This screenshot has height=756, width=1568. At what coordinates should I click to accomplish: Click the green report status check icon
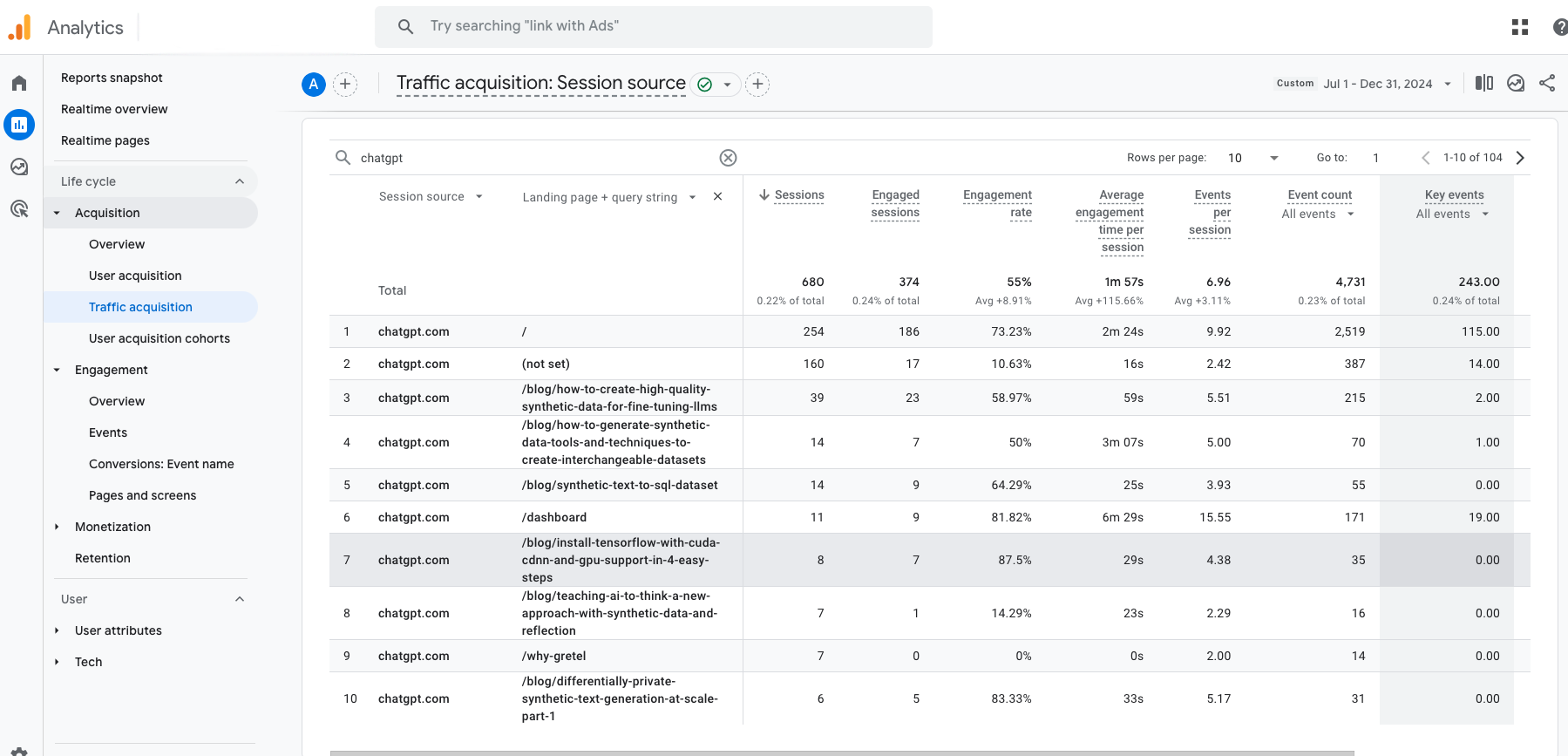705,85
